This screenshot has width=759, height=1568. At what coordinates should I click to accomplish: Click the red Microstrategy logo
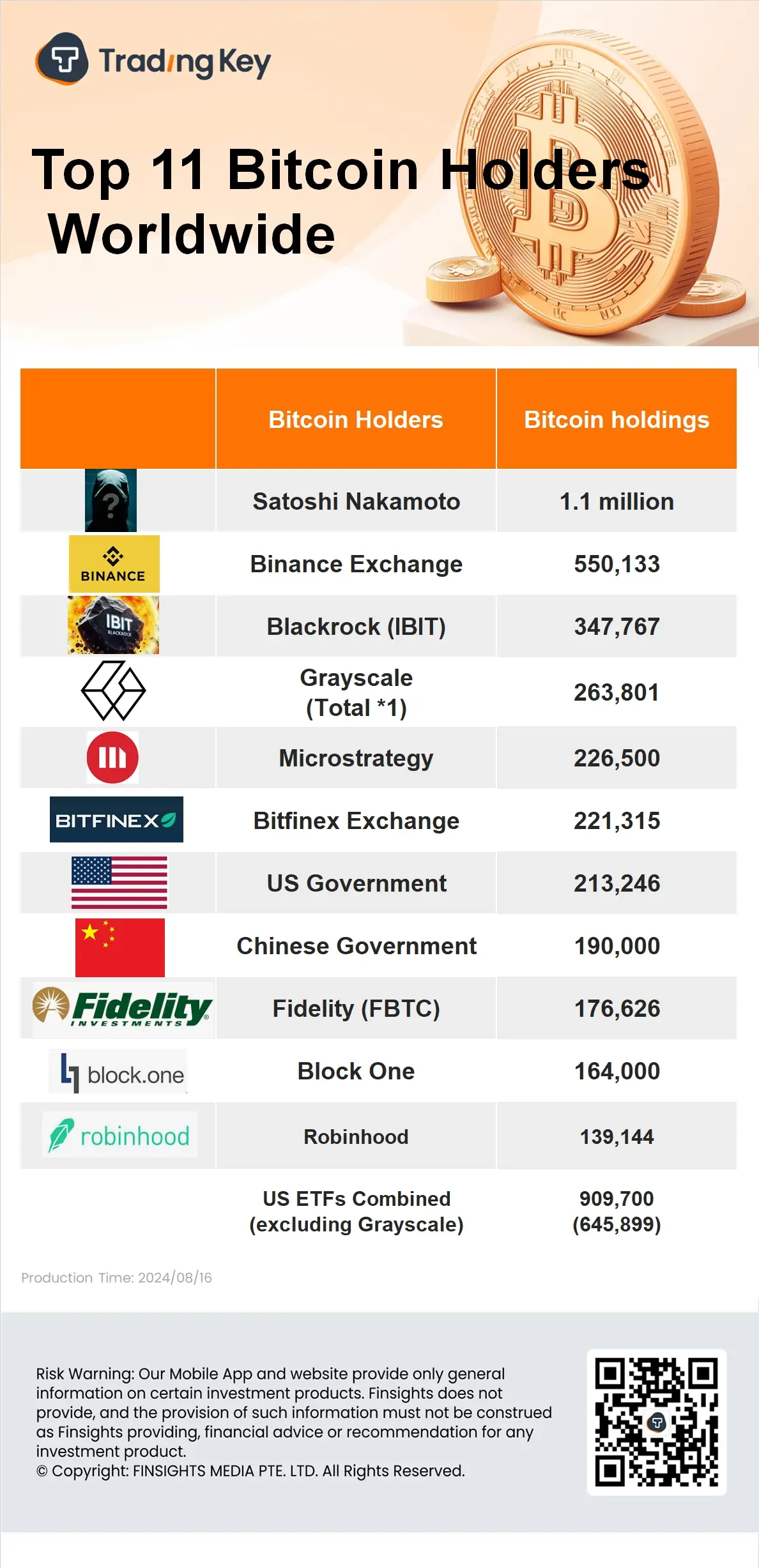pos(112,757)
